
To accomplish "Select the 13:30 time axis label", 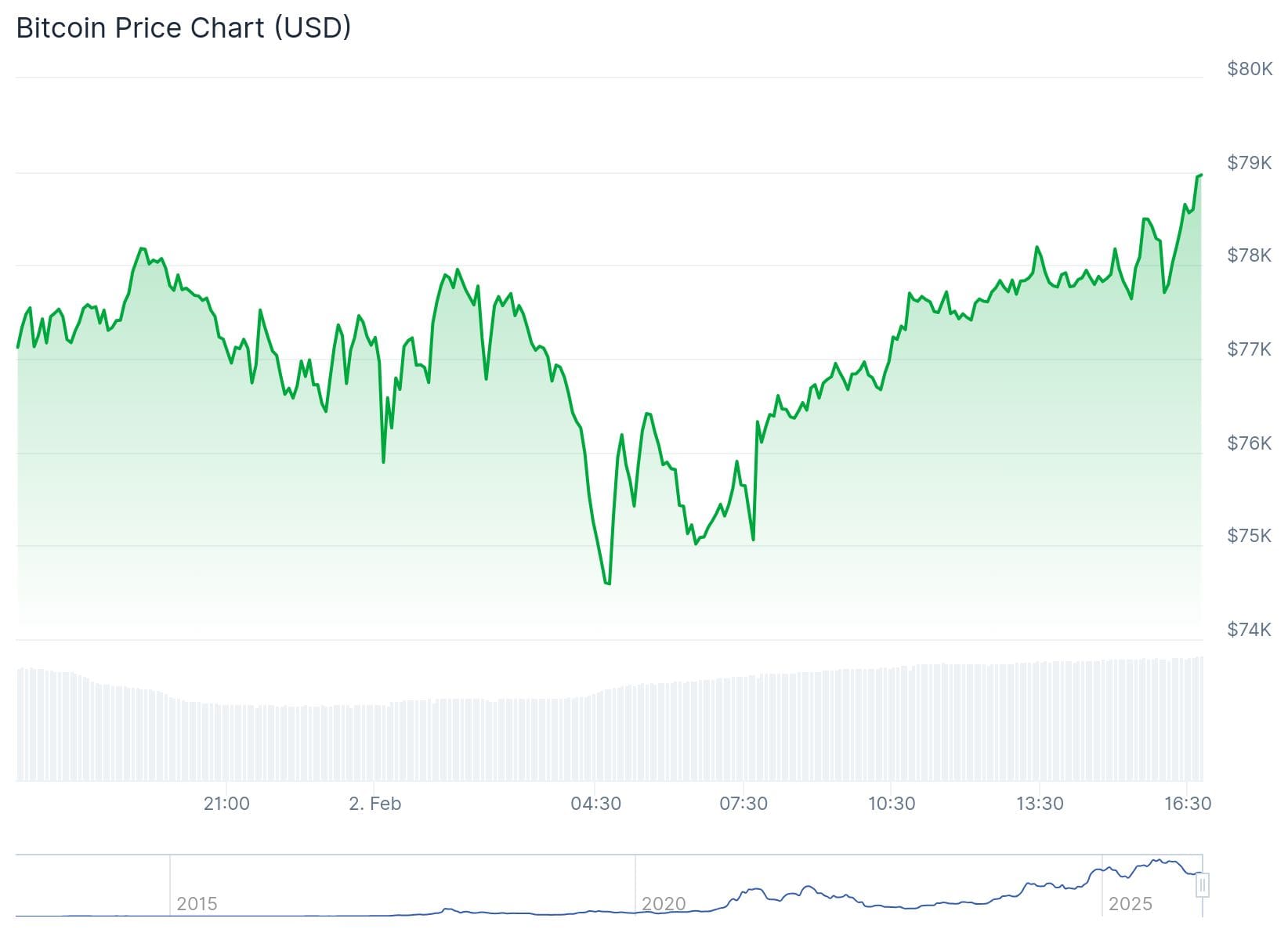I will 1040,804.
